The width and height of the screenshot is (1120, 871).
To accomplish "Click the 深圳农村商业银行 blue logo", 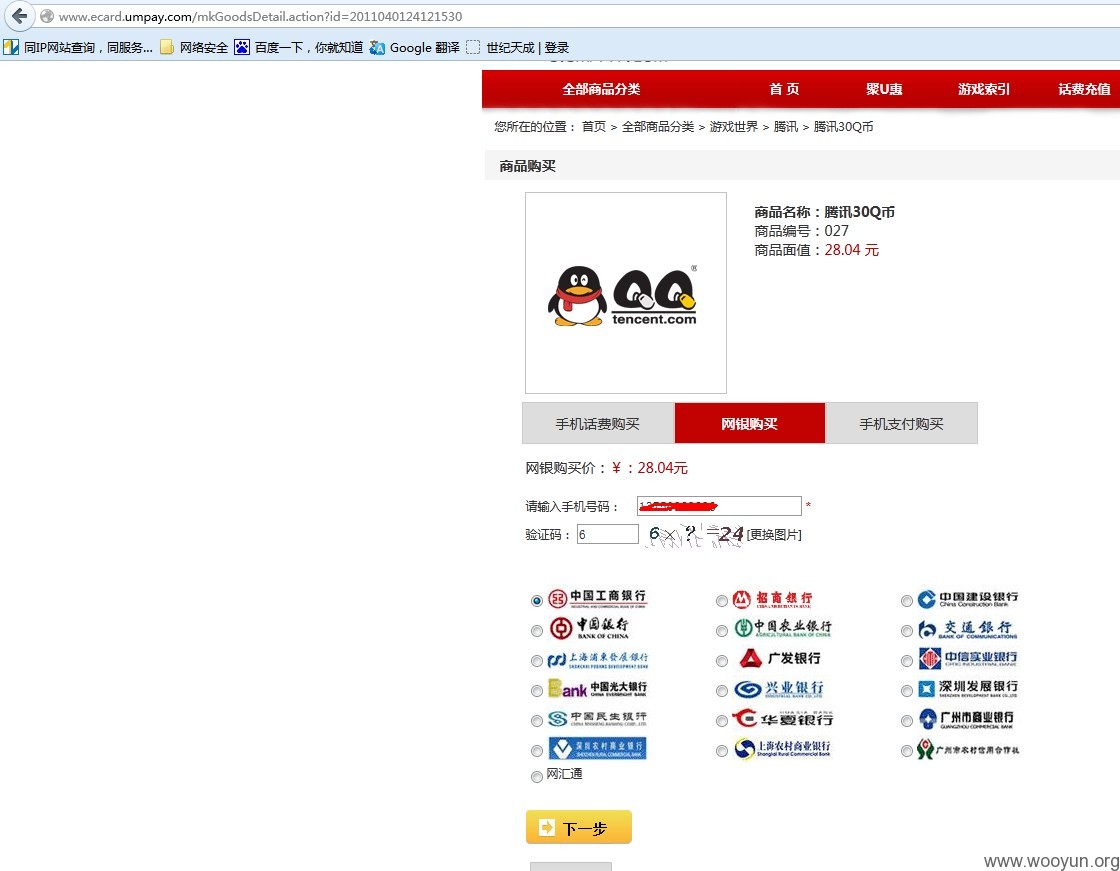I will [x=598, y=748].
